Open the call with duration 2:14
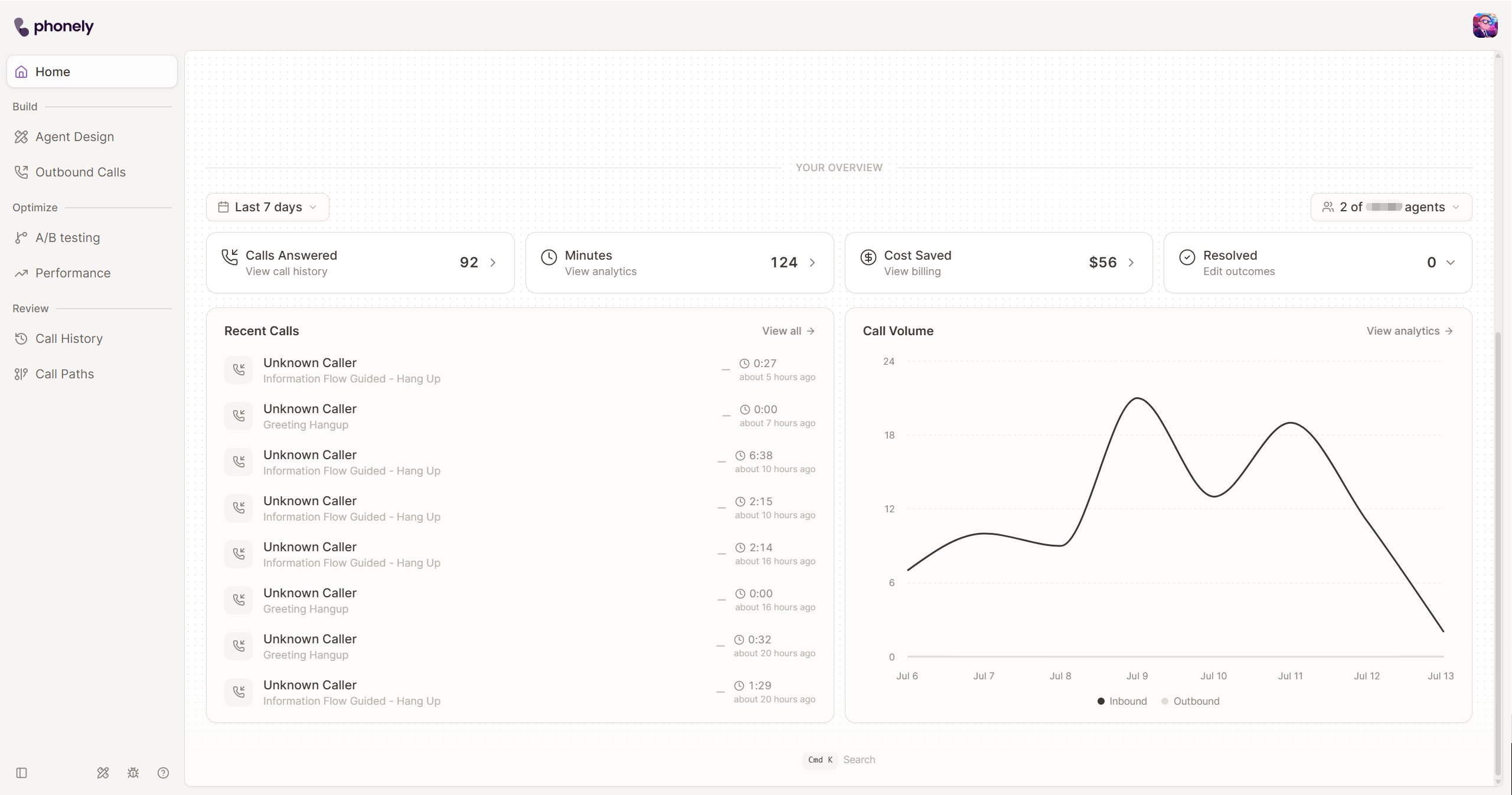Viewport: 1512px width, 795px height. pos(520,554)
